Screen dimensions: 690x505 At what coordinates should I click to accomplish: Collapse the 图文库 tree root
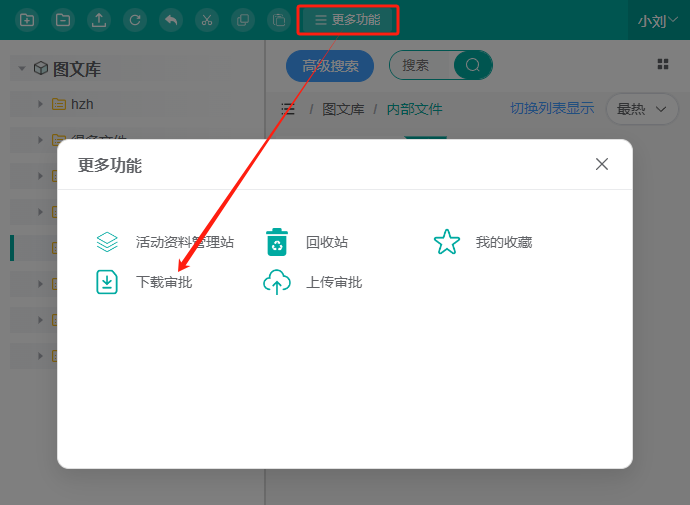[x=22, y=69]
